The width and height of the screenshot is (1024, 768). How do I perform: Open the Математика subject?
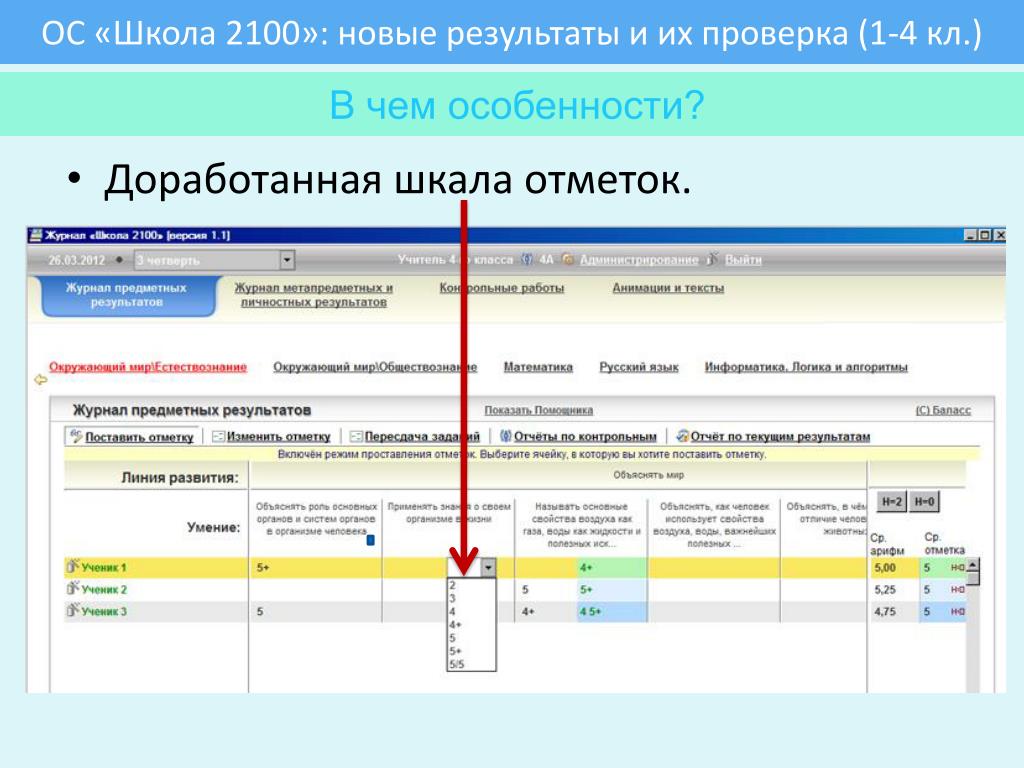pyautogui.click(x=538, y=367)
